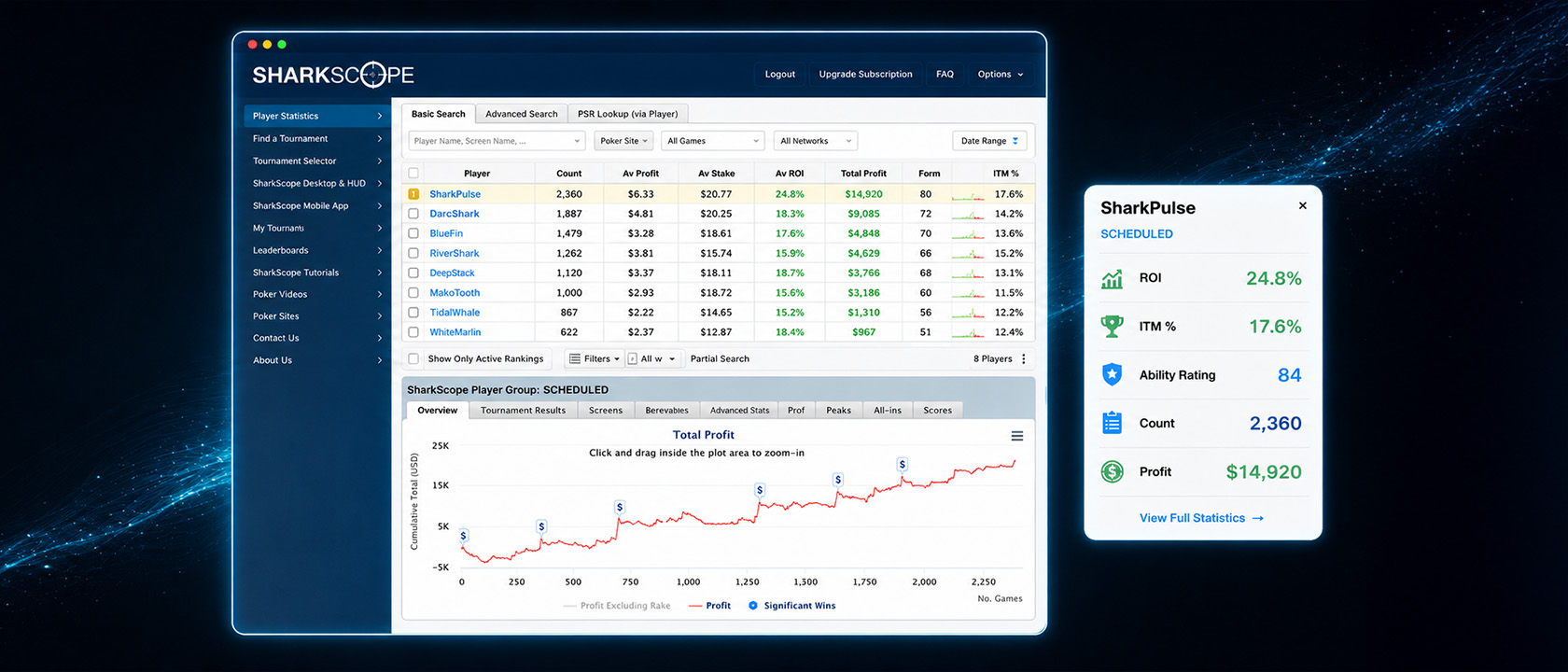
Task: Enable Show Only Active Rankings checkbox
Action: tap(413, 358)
